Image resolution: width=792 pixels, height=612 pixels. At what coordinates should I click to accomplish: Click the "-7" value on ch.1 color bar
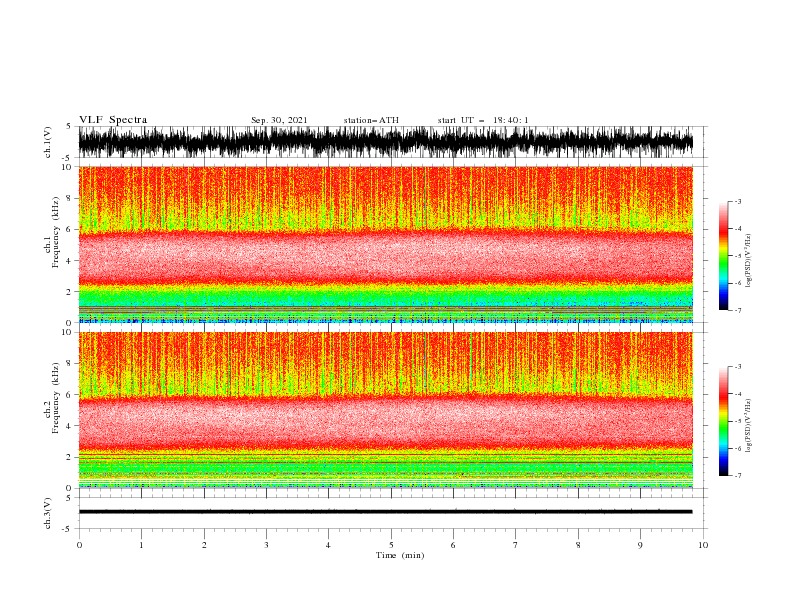[x=737, y=310]
